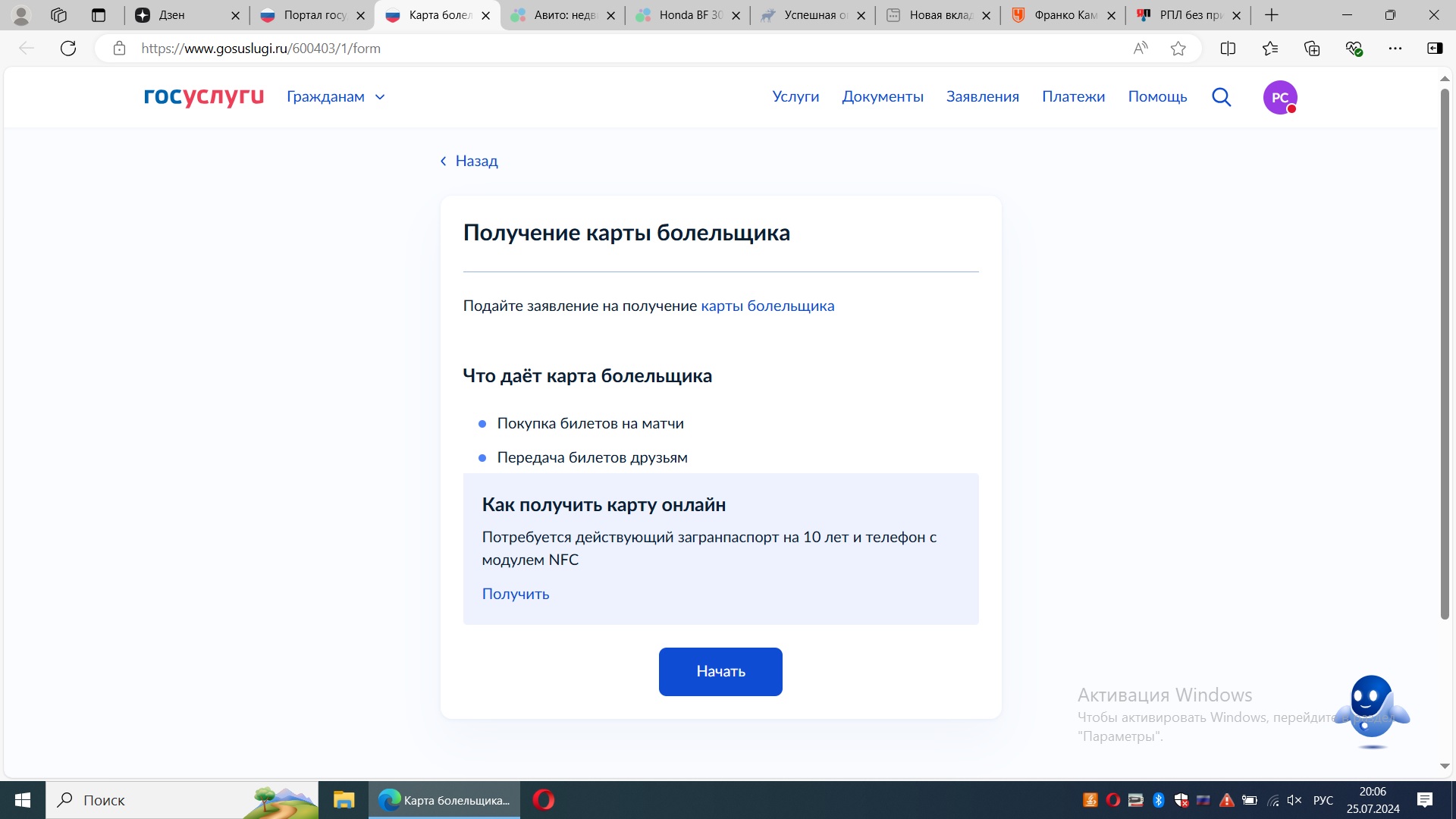Open the taskbar clock showing 20:06

1373,800
